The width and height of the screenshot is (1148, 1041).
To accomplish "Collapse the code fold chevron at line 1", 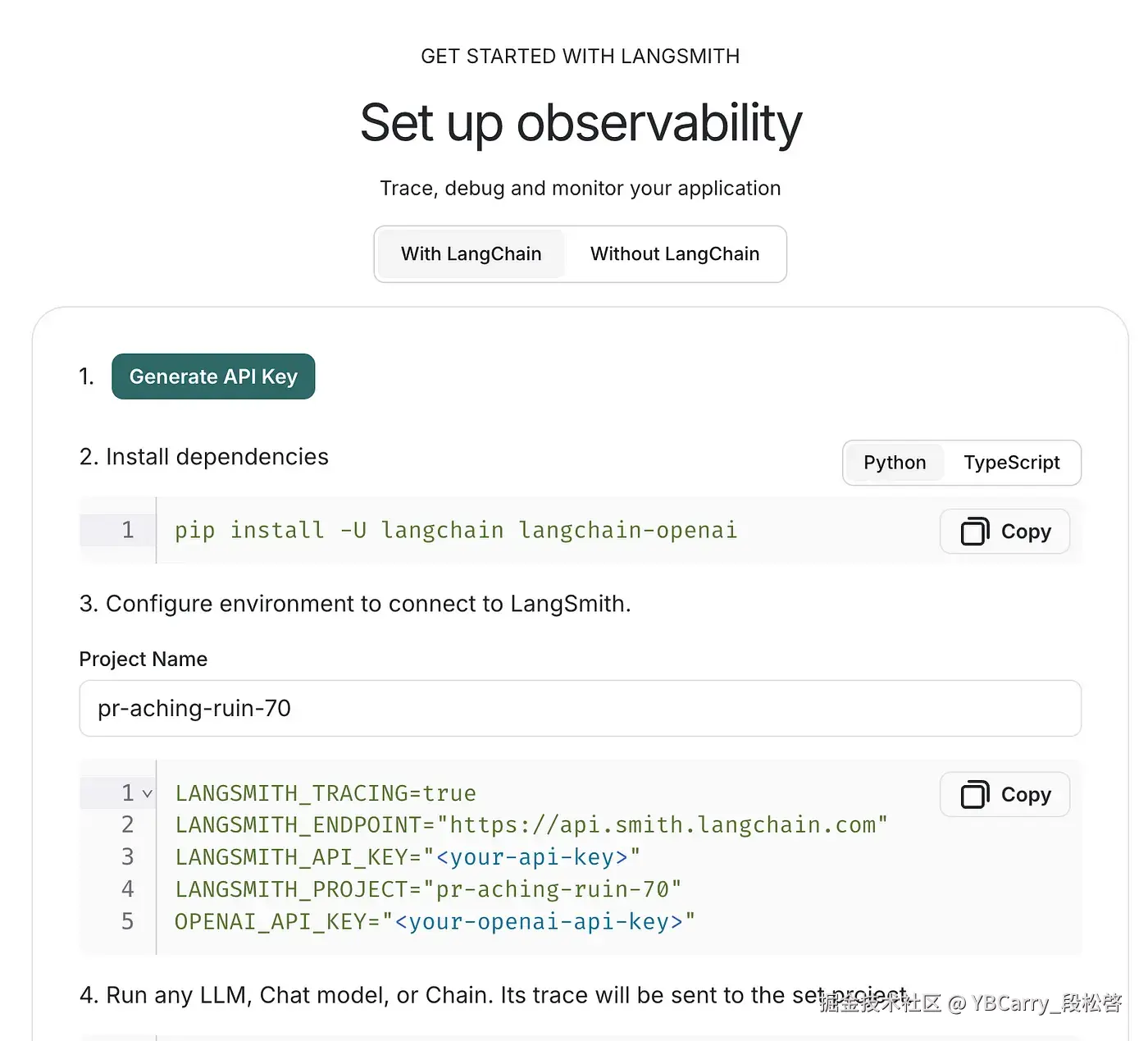I will pyautogui.click(x=148, y=794).
